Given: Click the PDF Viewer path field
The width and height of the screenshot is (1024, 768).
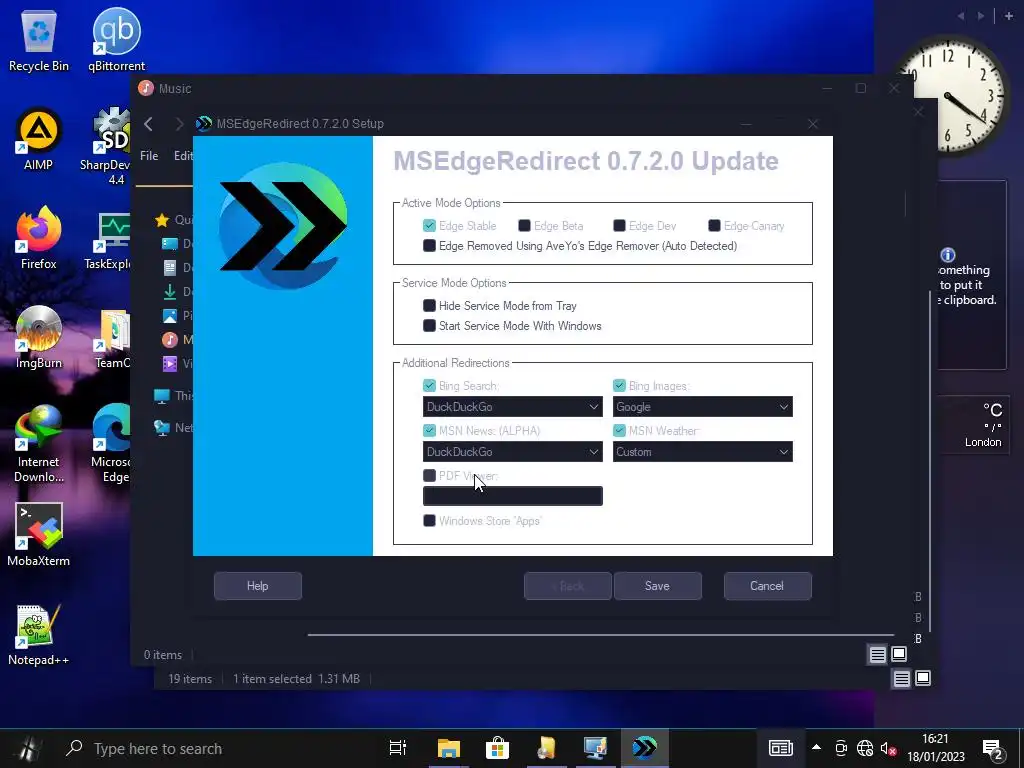Looking at the screenshot, I should (x=513, y=496).
